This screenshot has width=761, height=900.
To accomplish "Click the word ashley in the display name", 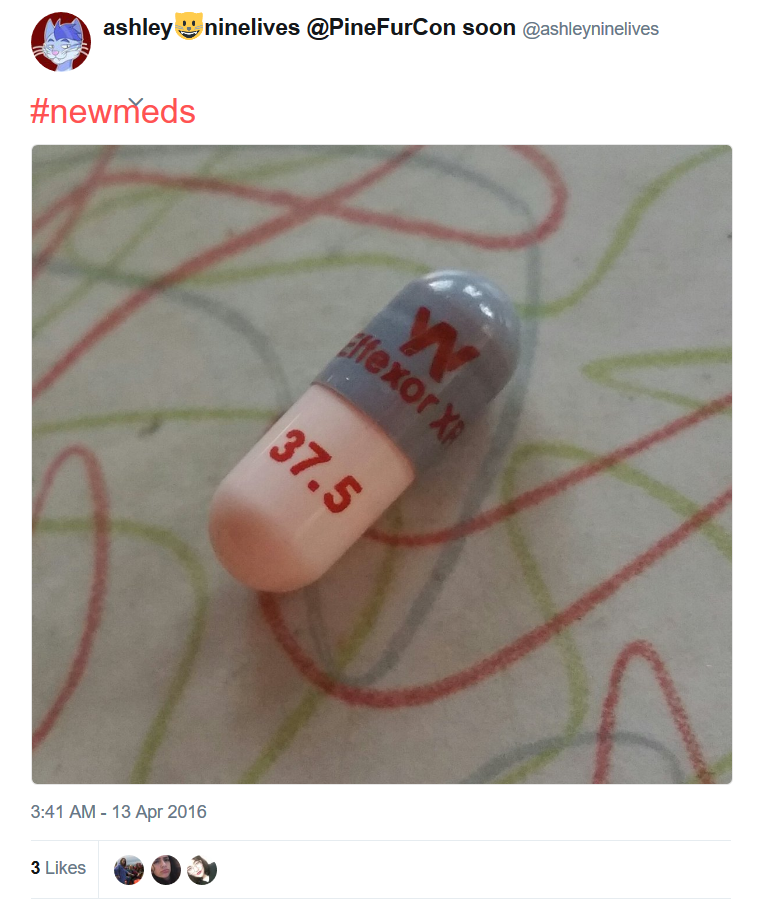I will (138, 28).
